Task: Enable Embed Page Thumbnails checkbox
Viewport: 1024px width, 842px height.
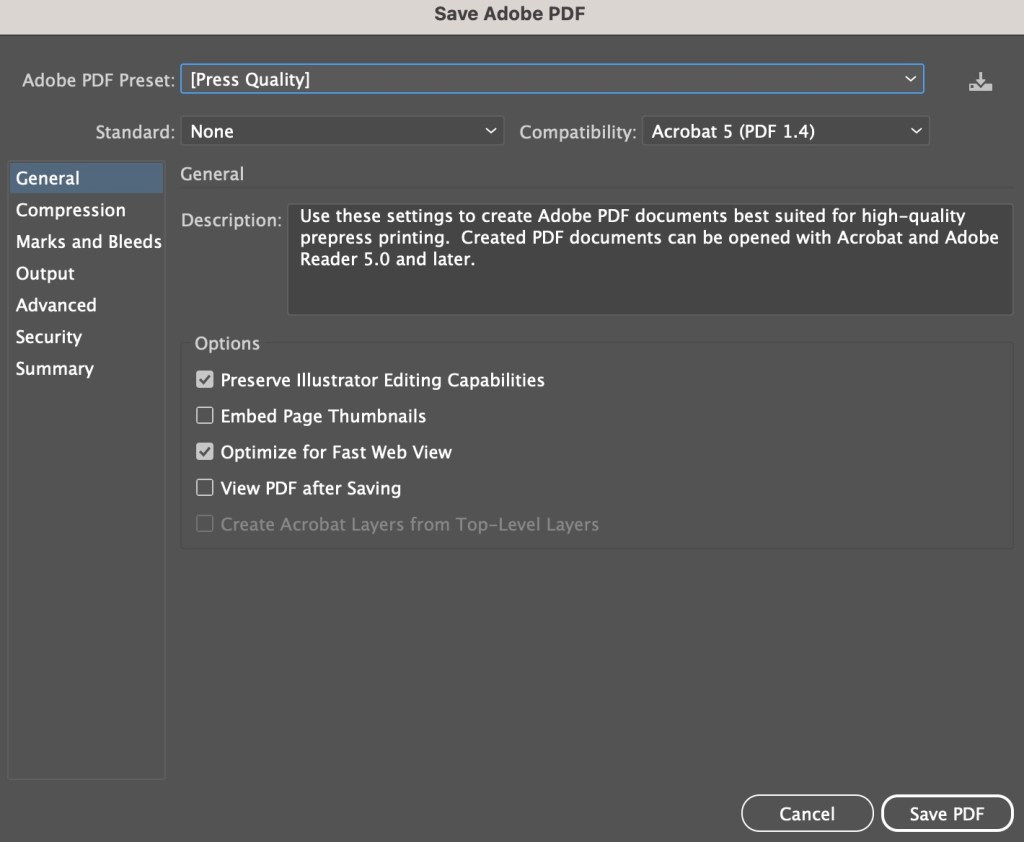Action: pyautogui.click(x=205, y=416)
